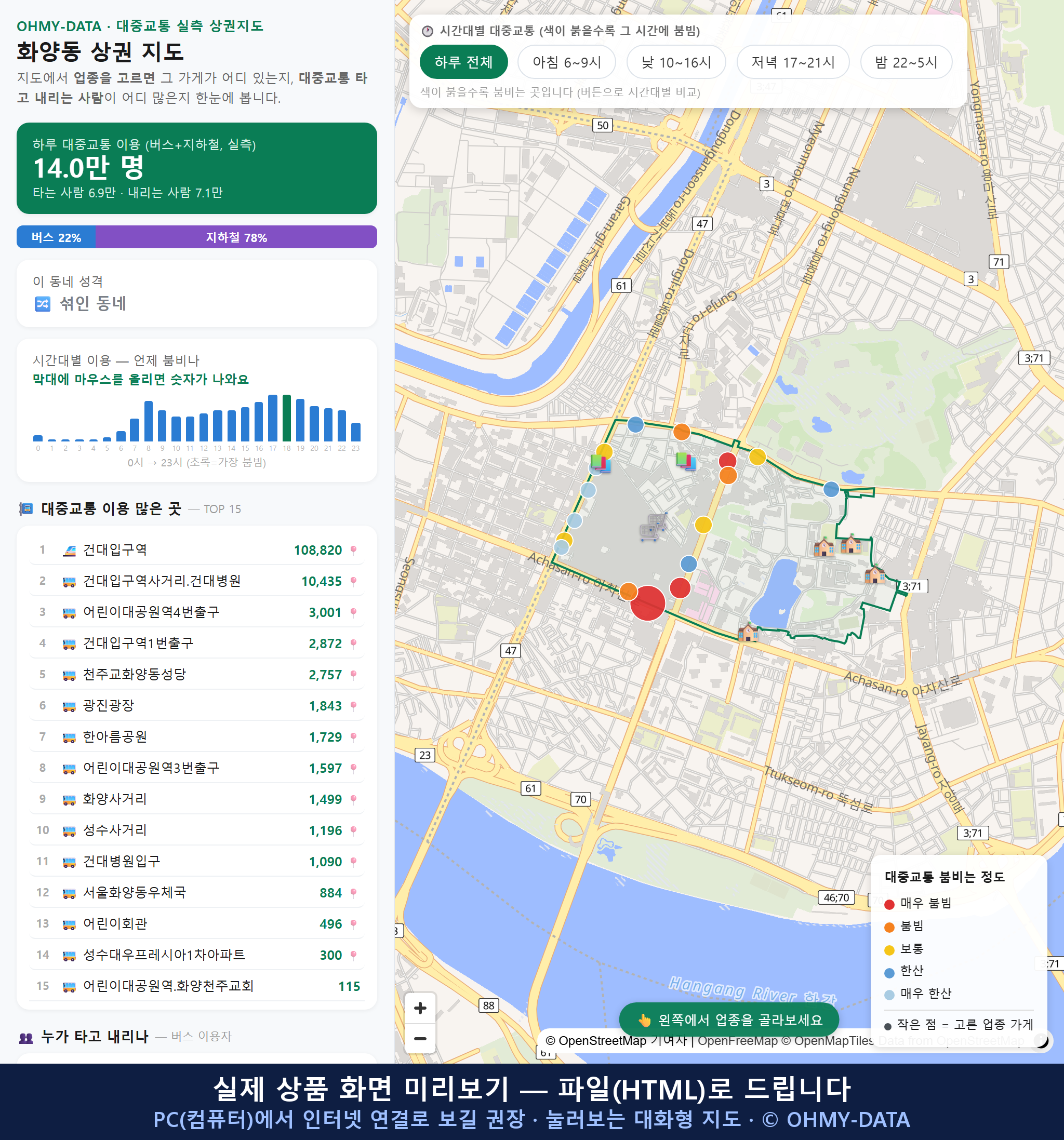
Task: Click the tallest green bar at hour 18
Action: tap(287, 418)
